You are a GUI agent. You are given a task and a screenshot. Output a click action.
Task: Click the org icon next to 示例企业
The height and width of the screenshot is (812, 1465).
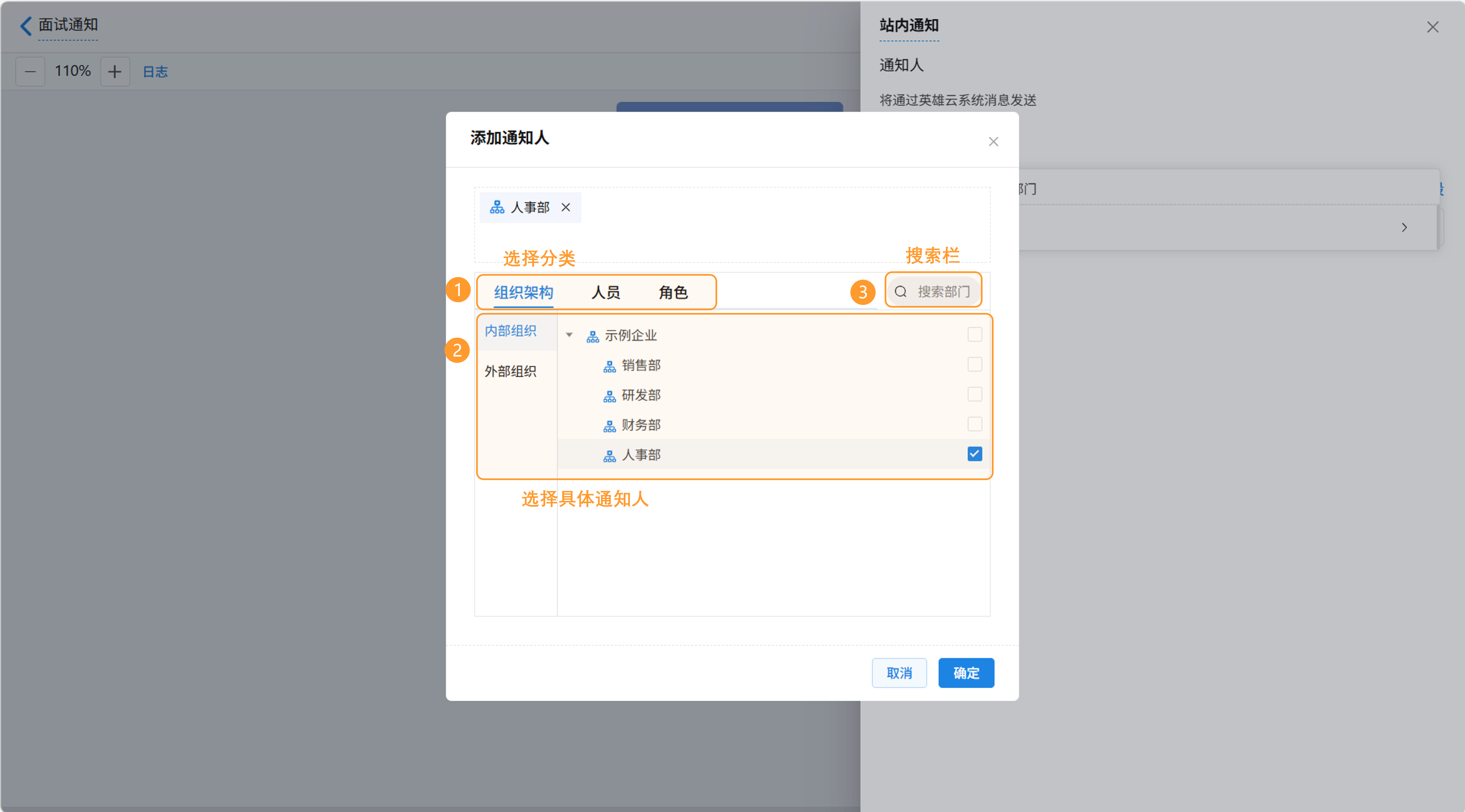tap(593, 336)
